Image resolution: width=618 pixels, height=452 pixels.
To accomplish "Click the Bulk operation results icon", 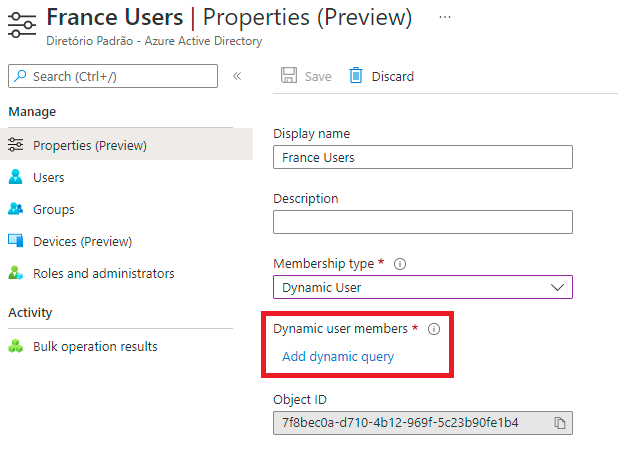I will tap(15, 347).
